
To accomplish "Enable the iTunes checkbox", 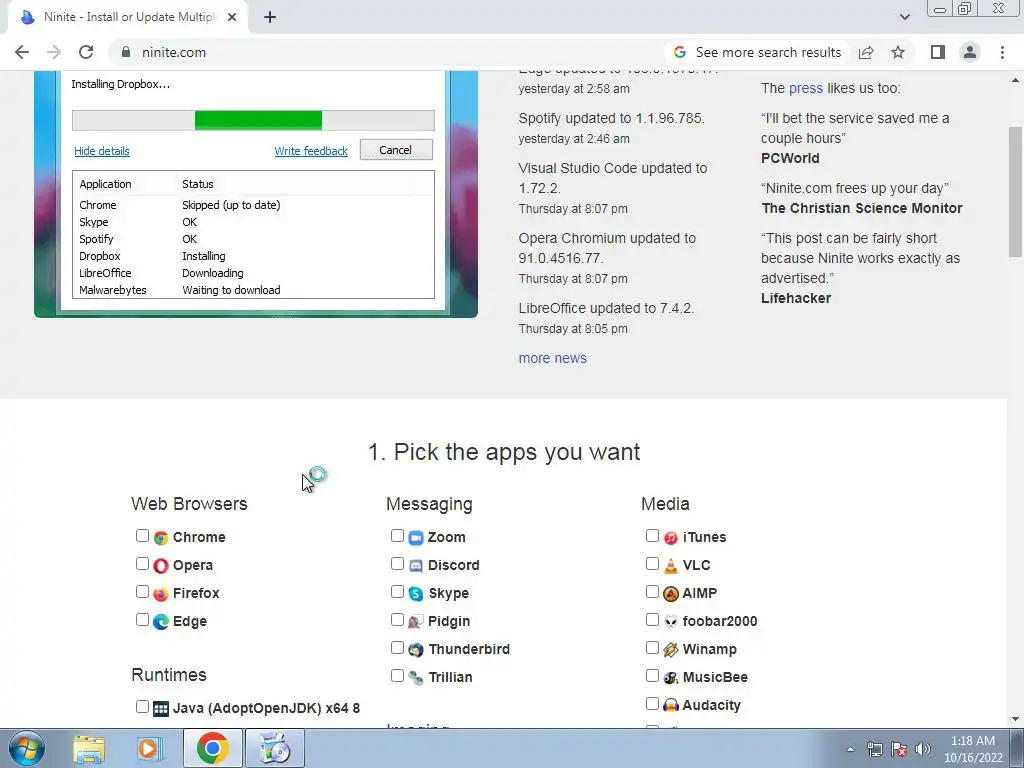I will coord(652,536).
